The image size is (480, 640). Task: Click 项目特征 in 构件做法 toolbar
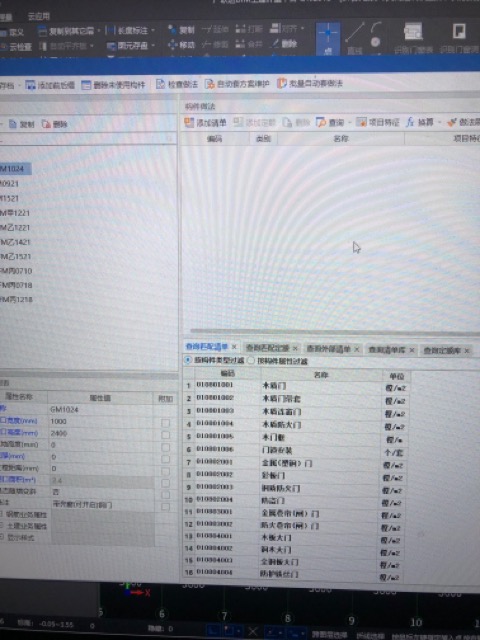click(378, 122)
